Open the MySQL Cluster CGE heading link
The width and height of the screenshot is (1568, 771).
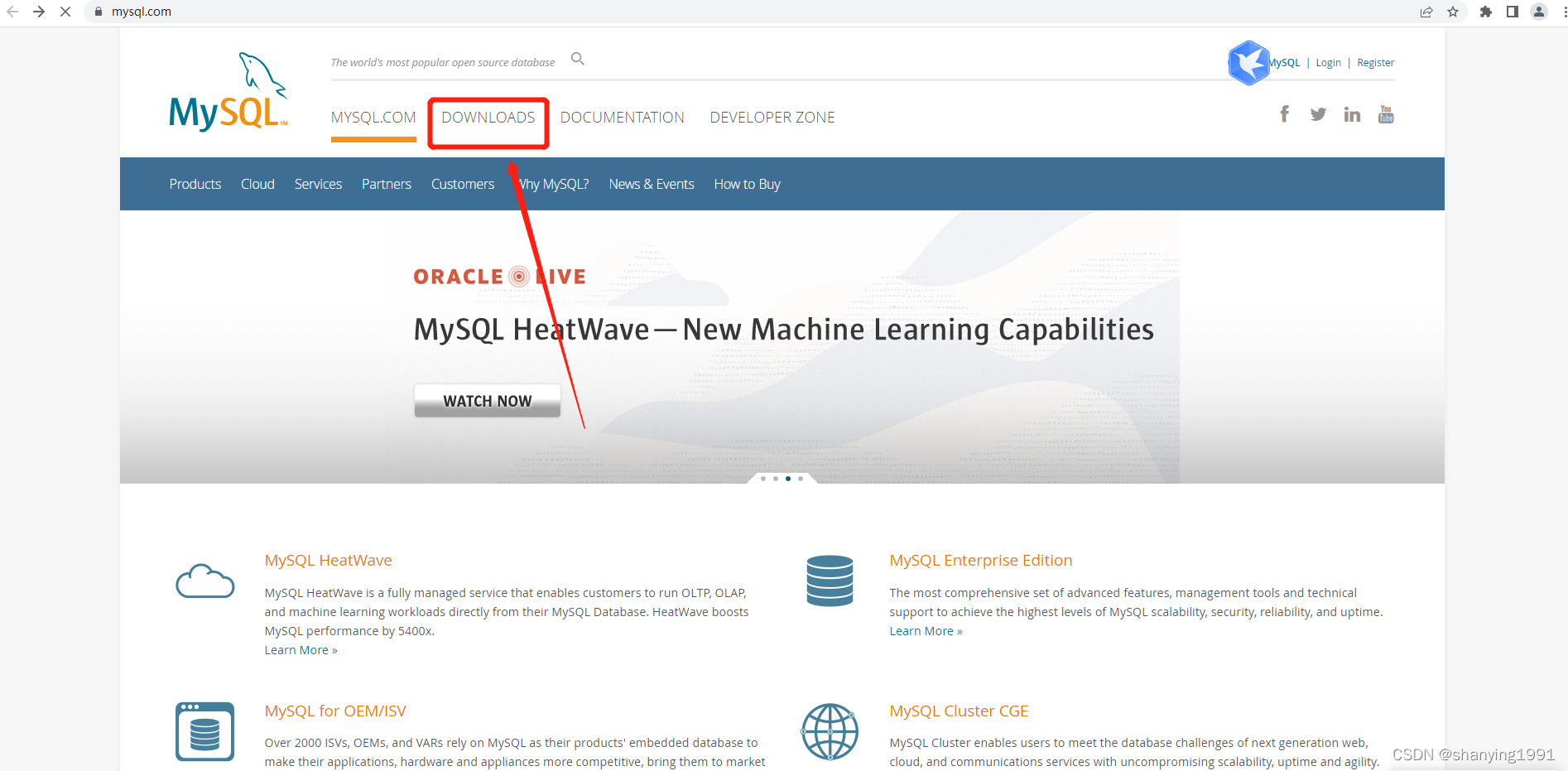click(959, 711)
